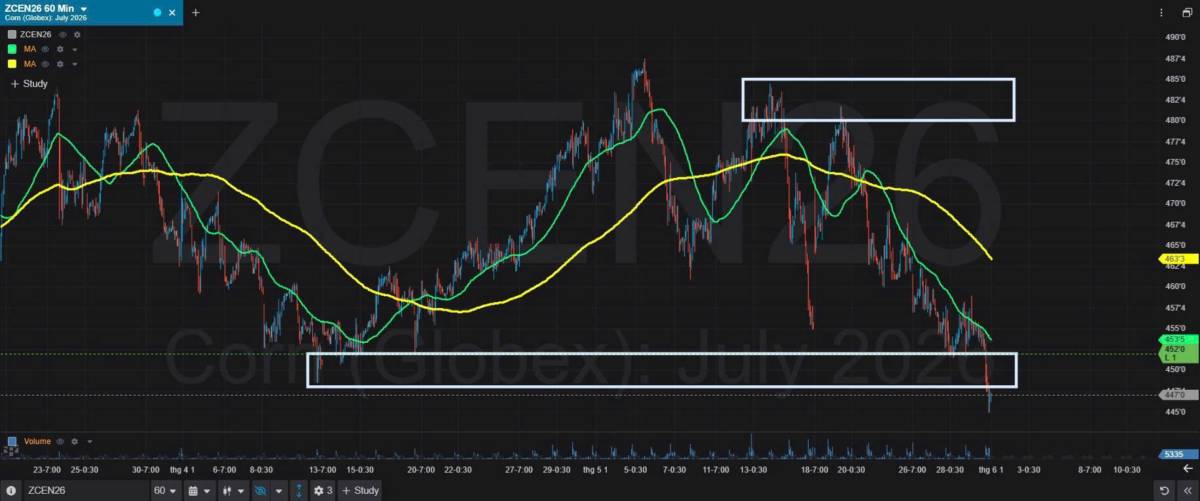The width and height of the screenshot is (1200, 501).
Task: Focus the ZCEN26 symbol input field
Action: pos(85,491)
